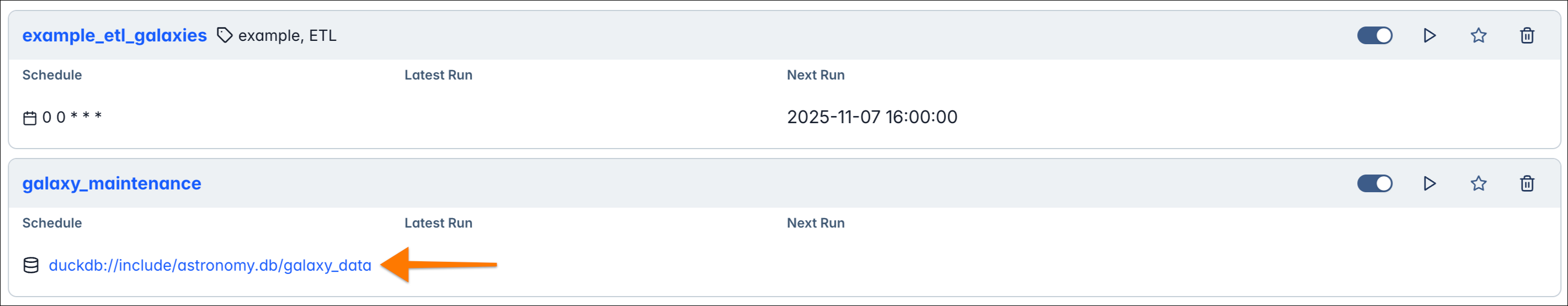Open the galaxy_maintenance DAG link
The height and width of the screenshot is (306, 1568).
coord(111,183)
